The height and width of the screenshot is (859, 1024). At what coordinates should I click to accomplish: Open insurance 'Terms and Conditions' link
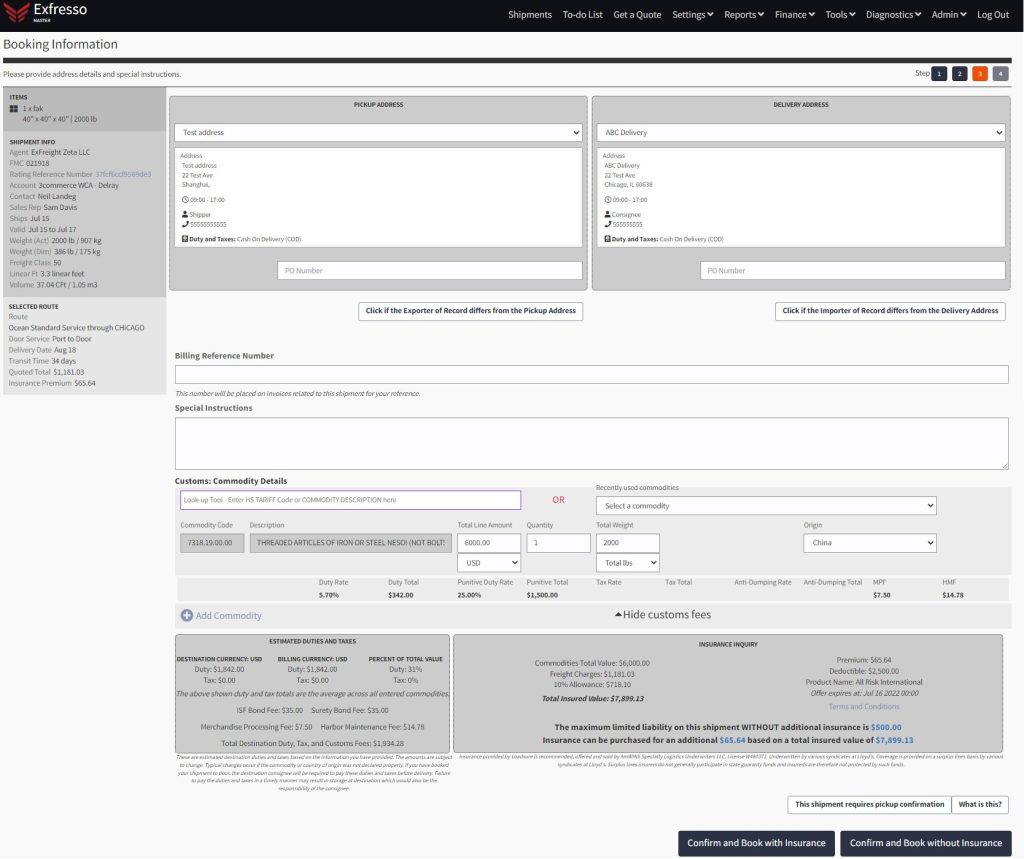tap(863, 707)
